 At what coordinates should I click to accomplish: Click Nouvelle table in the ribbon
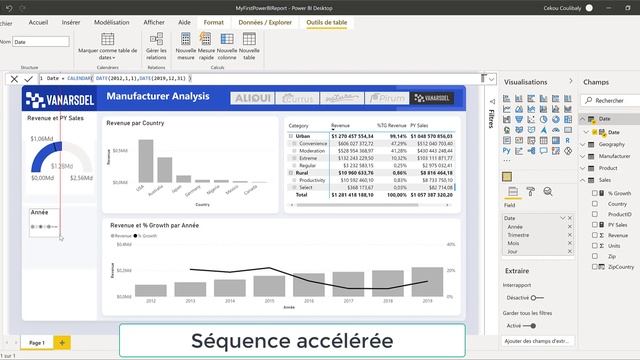249,46
